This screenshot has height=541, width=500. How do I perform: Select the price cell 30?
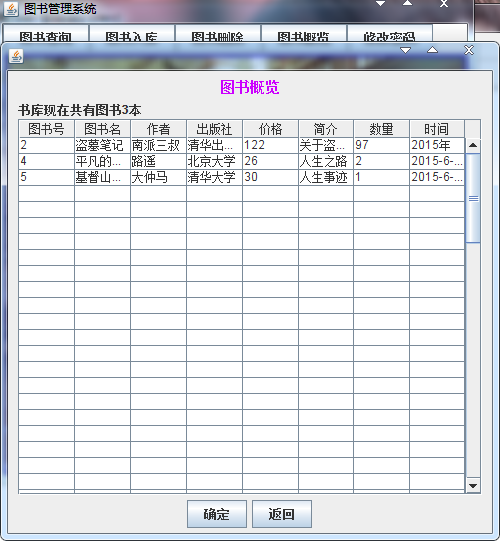(271, 177)
